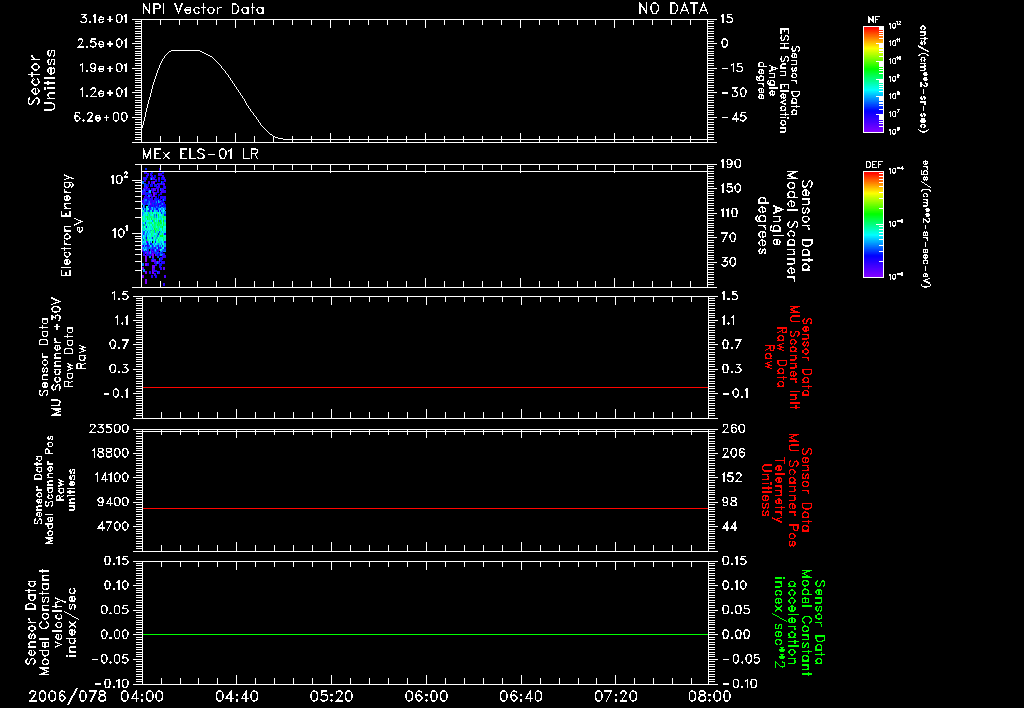Click the 'ergs/(cm**2-sr-sec-eV)' unit label
Image resolution: width=1024 pixels, height=708 pixels.
[x=925, y=223]
